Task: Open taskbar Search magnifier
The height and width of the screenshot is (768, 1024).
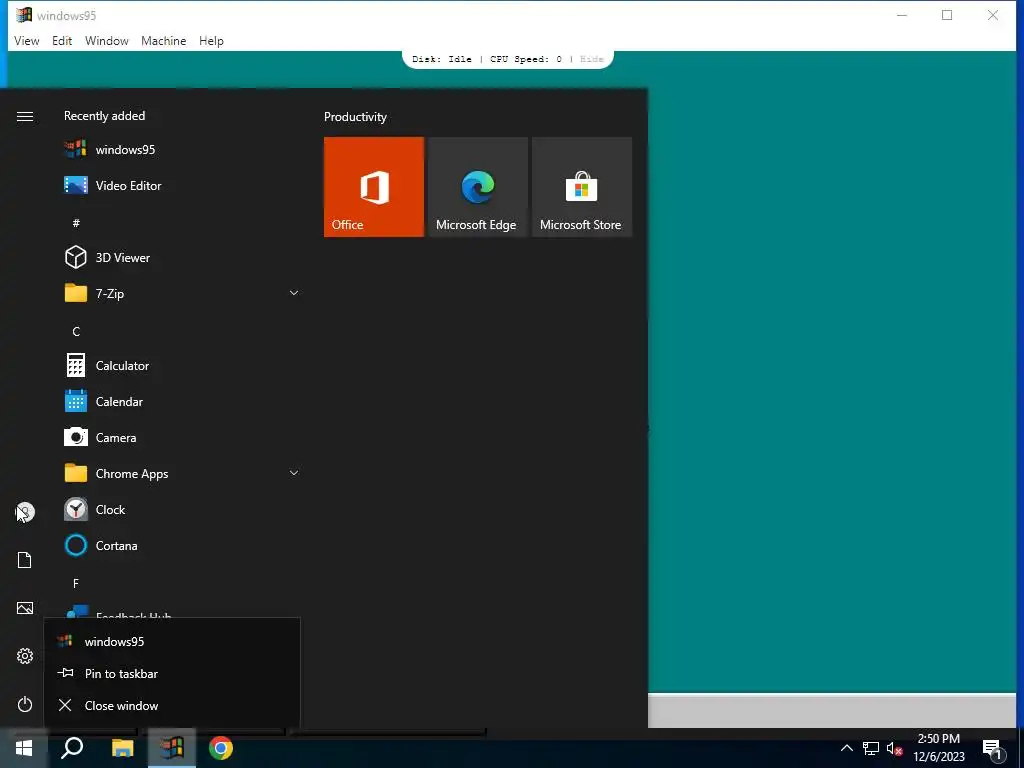Action: tap(72, 748)
